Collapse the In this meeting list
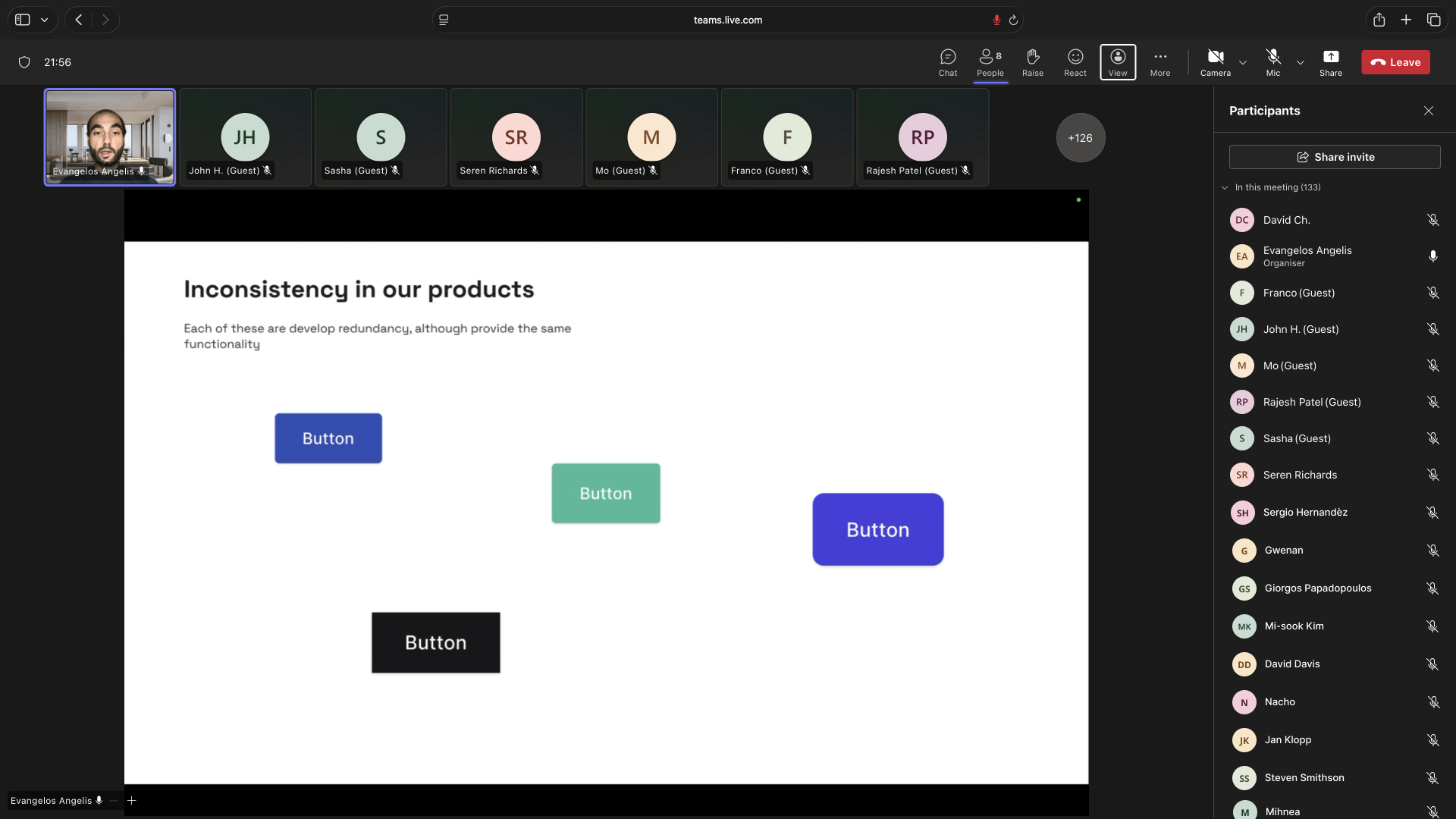Viewport: 1456px width, 819px height. coord(1225,187)
